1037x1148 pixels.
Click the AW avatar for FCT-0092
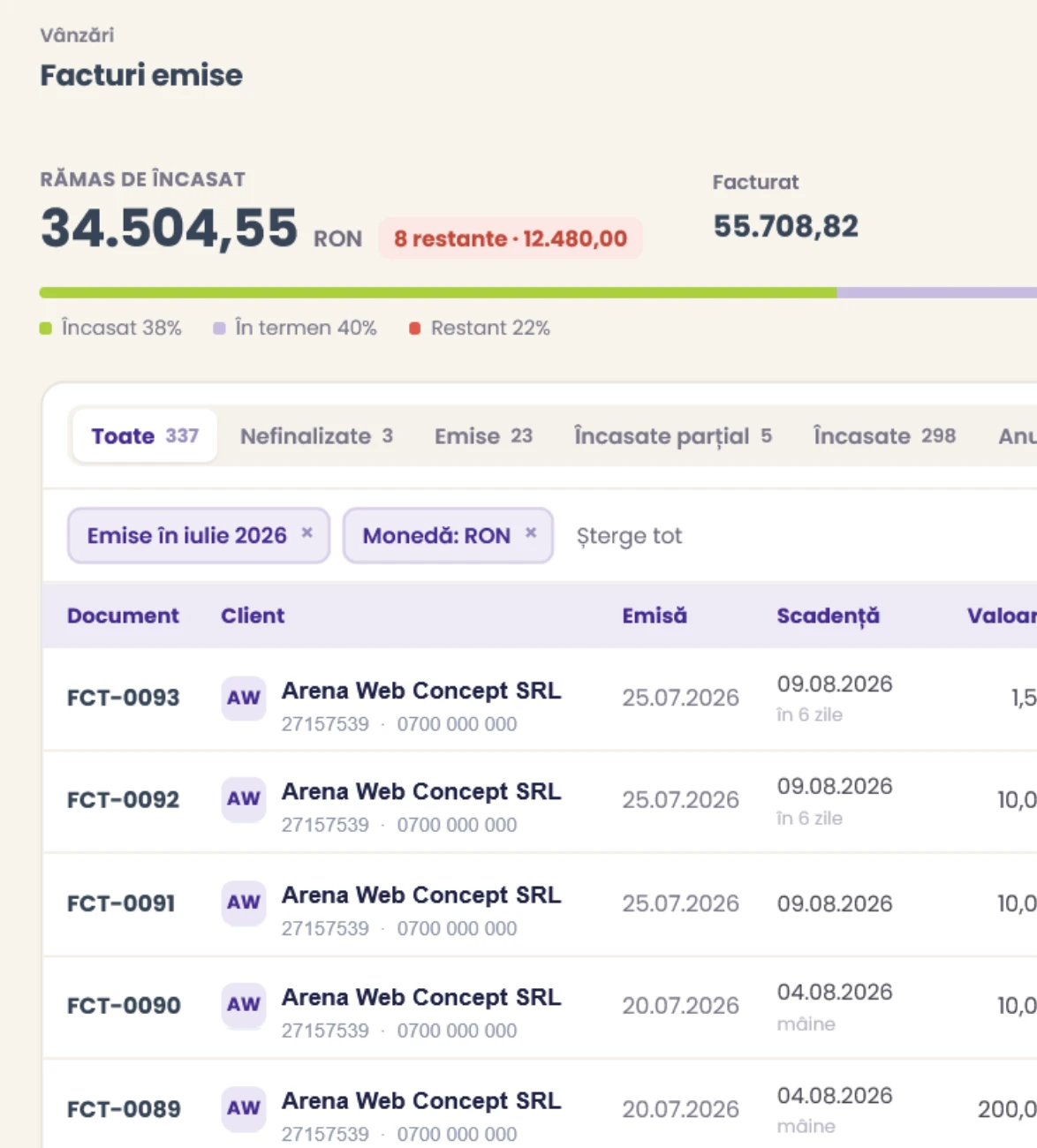244,800
